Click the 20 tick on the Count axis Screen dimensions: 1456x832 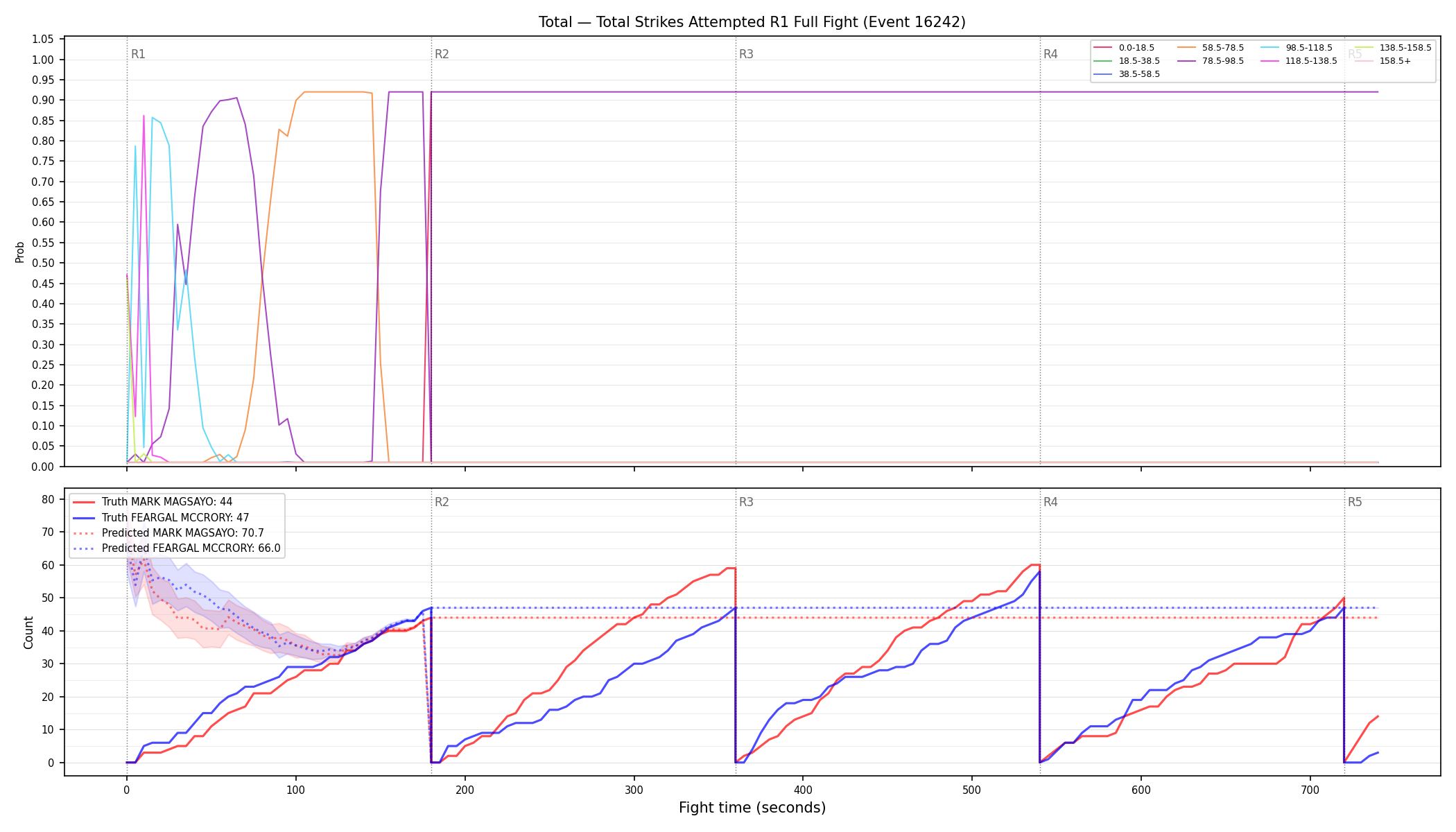(x=48, y=697)
